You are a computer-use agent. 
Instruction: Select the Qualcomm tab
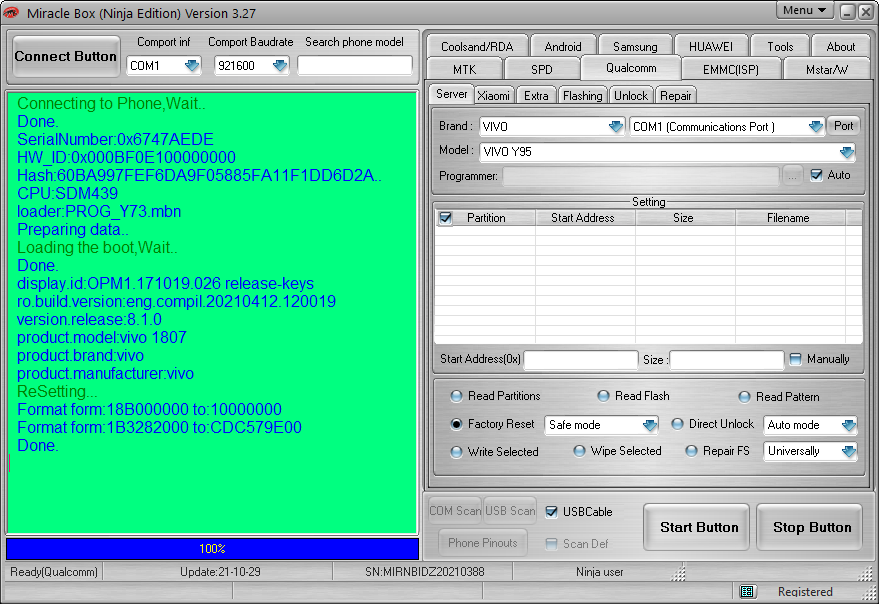(x=631, y=68)
